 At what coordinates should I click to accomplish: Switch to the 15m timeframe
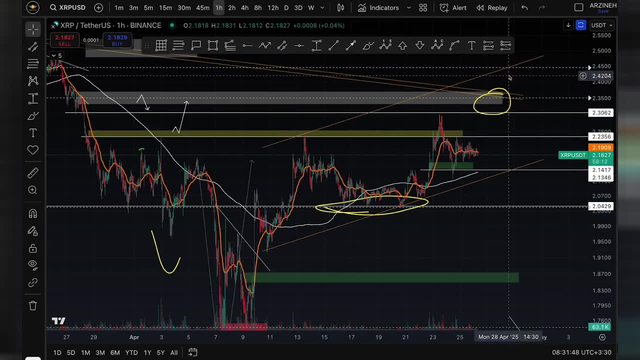(165, 8)
